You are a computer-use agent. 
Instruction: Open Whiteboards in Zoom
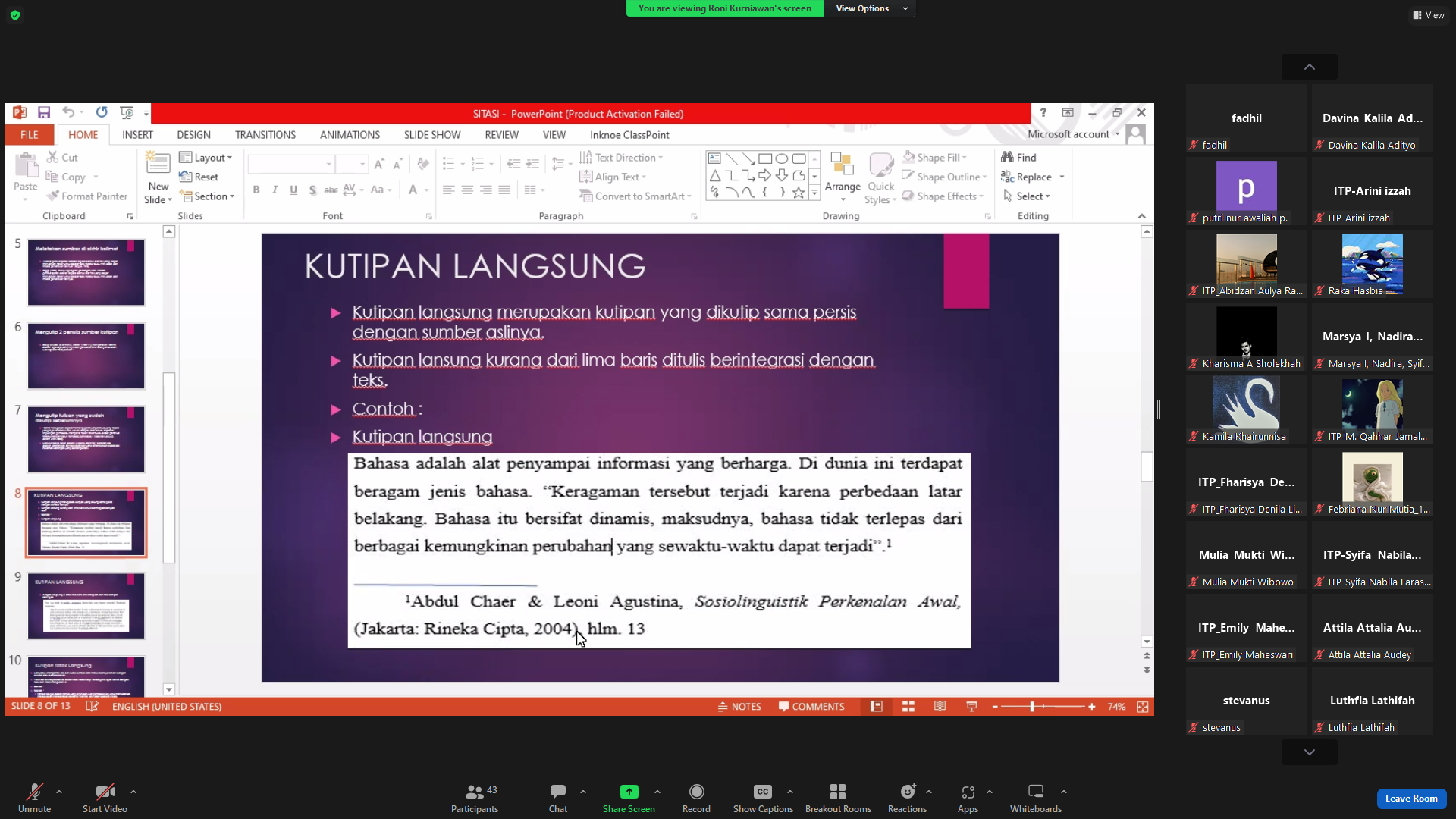[1035, 799]
